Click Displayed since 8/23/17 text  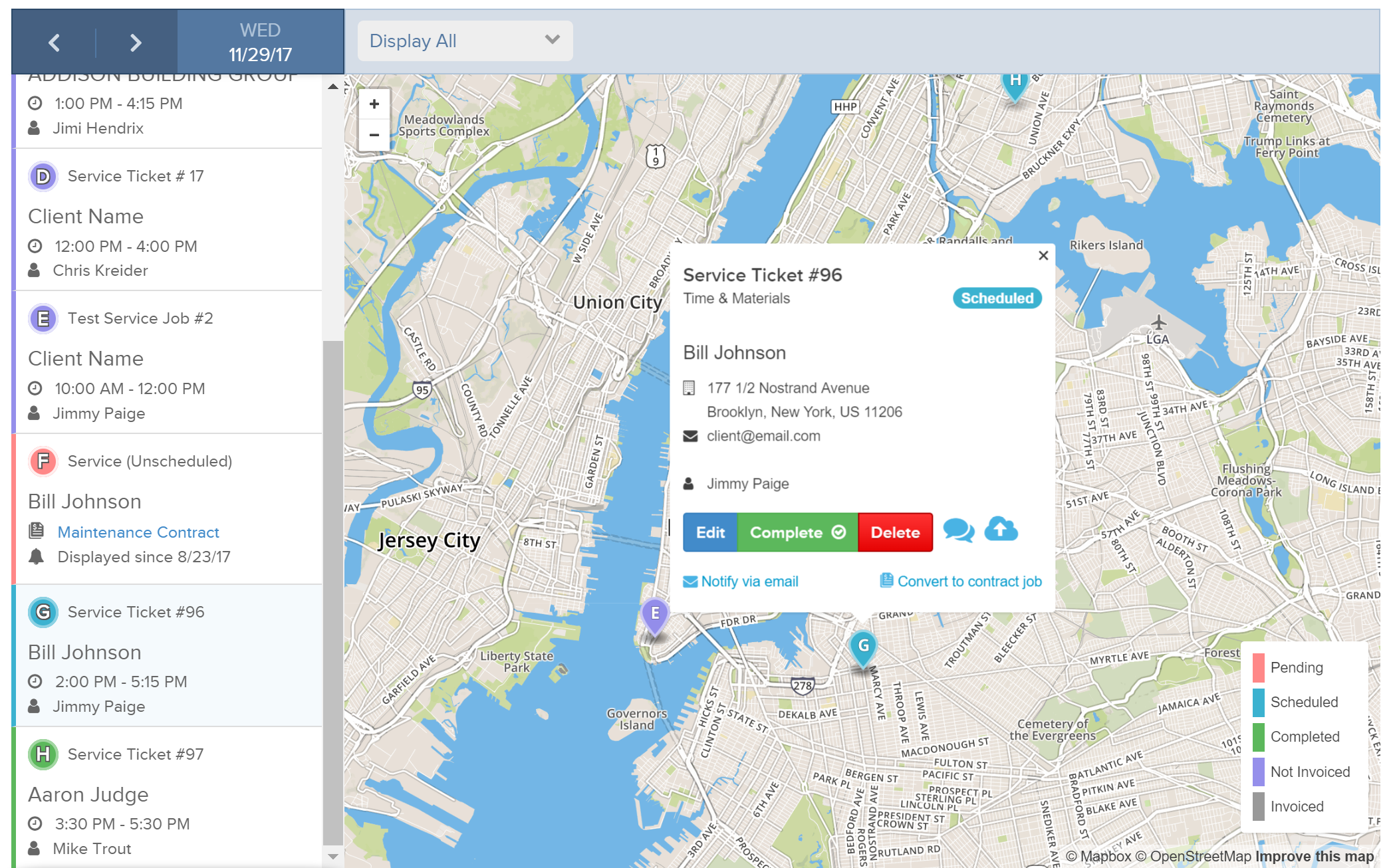pyautogui.click(x=144, y=557)
